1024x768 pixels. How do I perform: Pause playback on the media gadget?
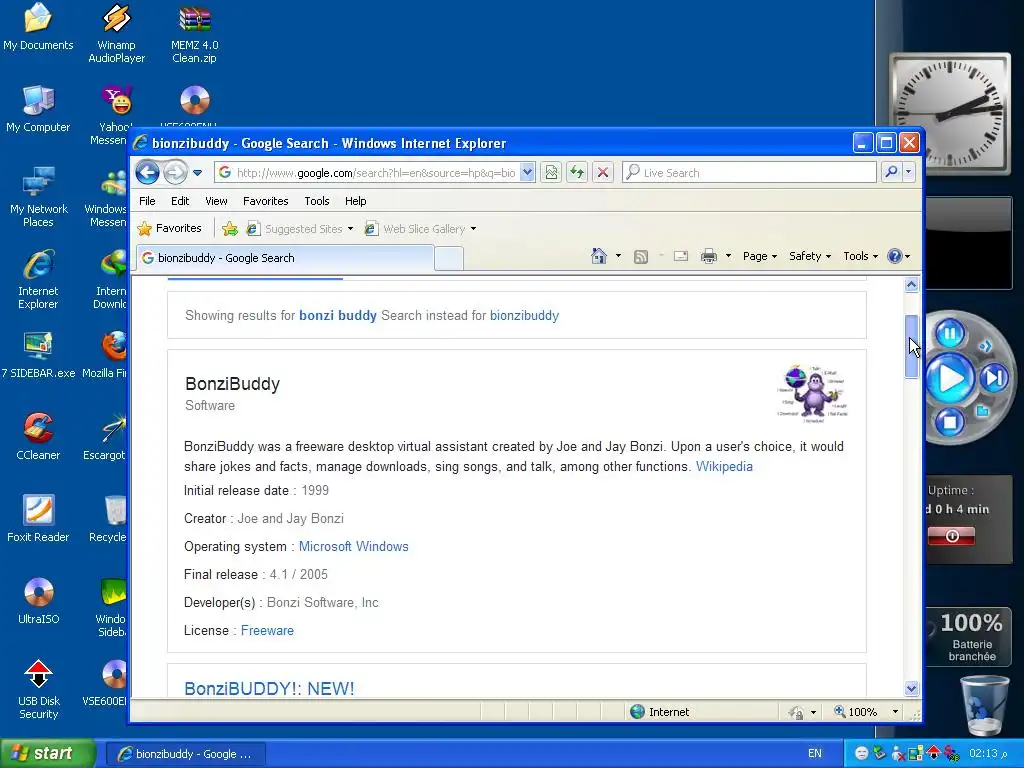click(950, 334)
